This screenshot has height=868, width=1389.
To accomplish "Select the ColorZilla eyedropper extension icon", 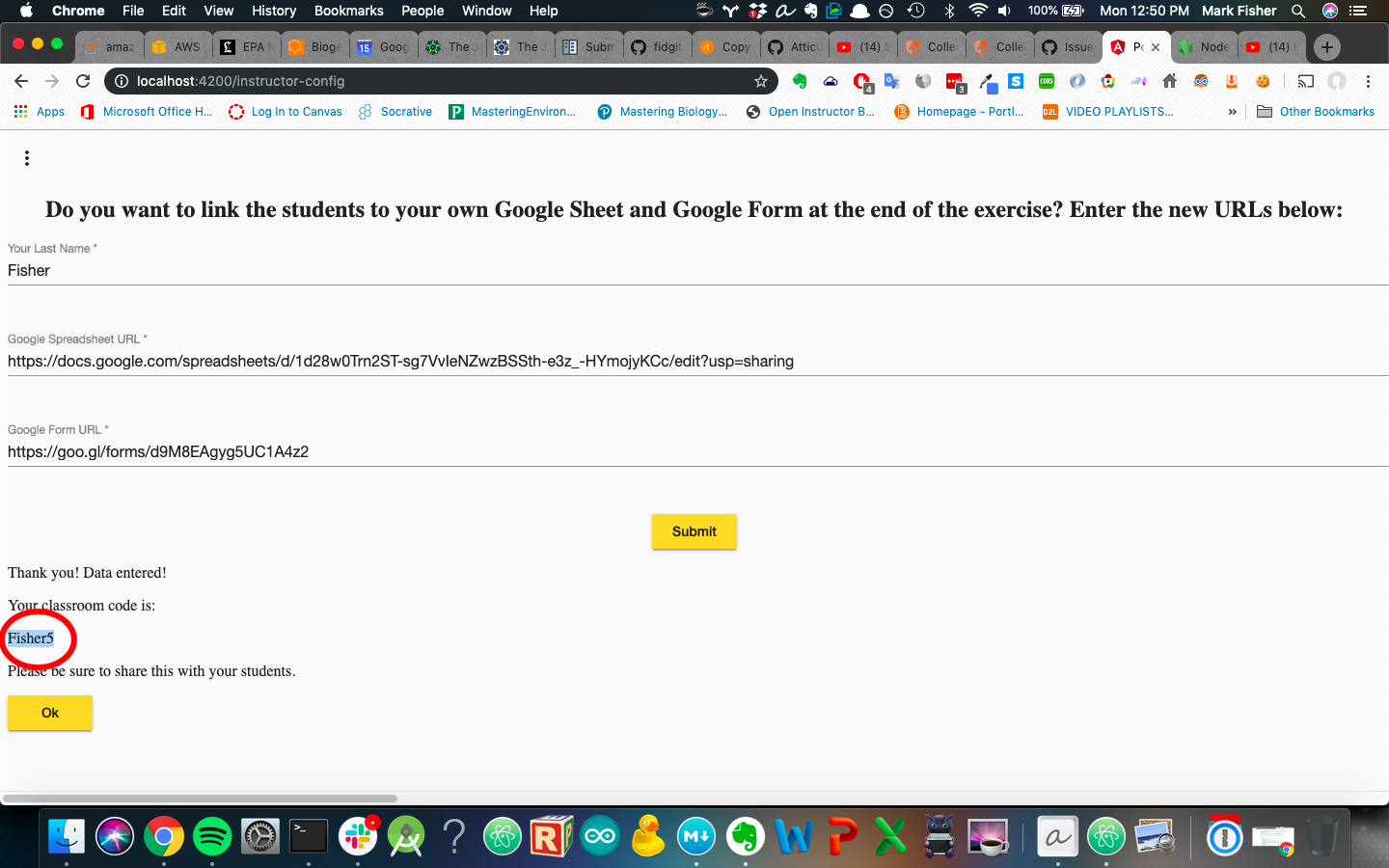I will click(x=985, y=82).
